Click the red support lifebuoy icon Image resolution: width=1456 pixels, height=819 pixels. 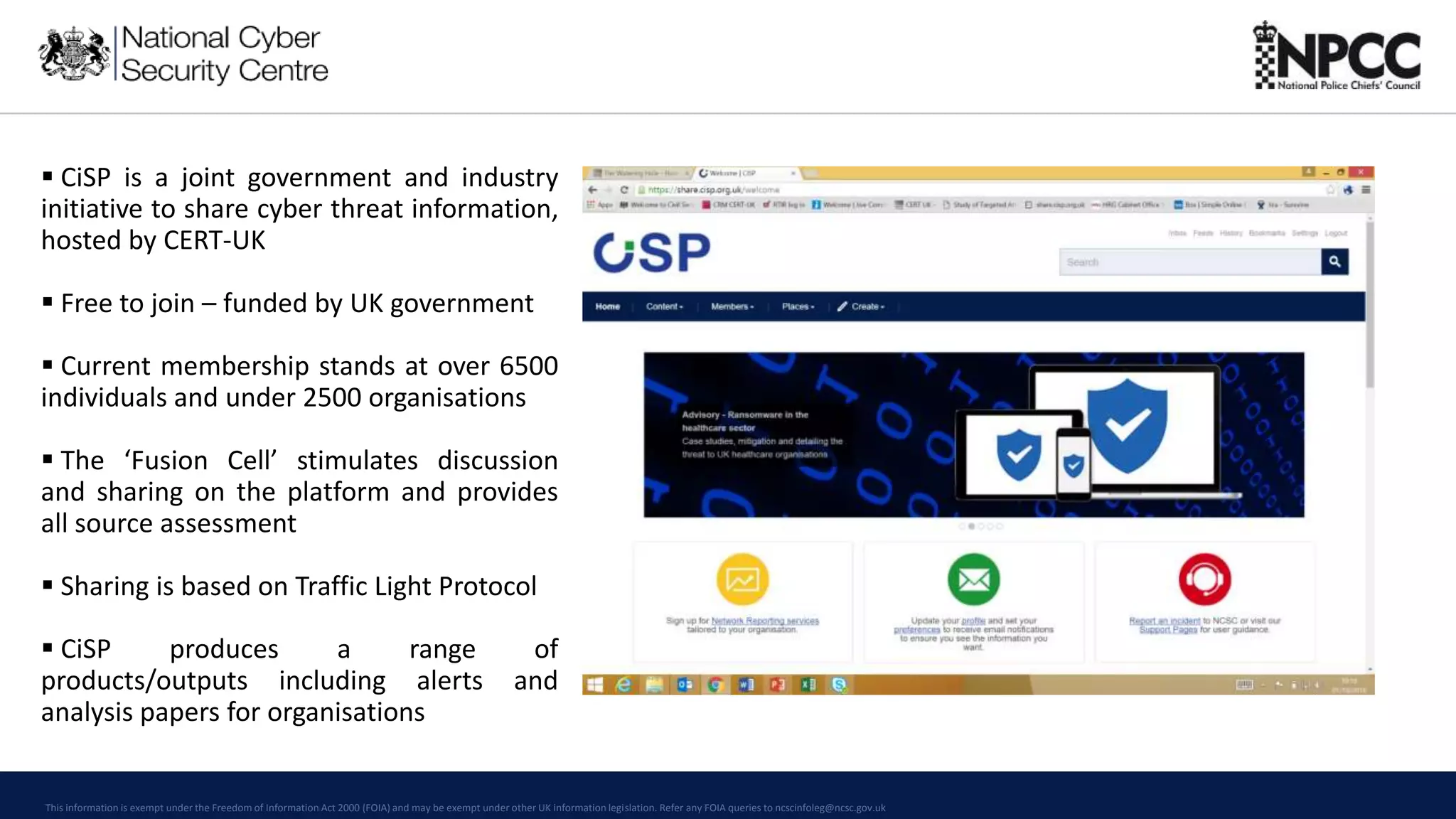click(1204, 579)
